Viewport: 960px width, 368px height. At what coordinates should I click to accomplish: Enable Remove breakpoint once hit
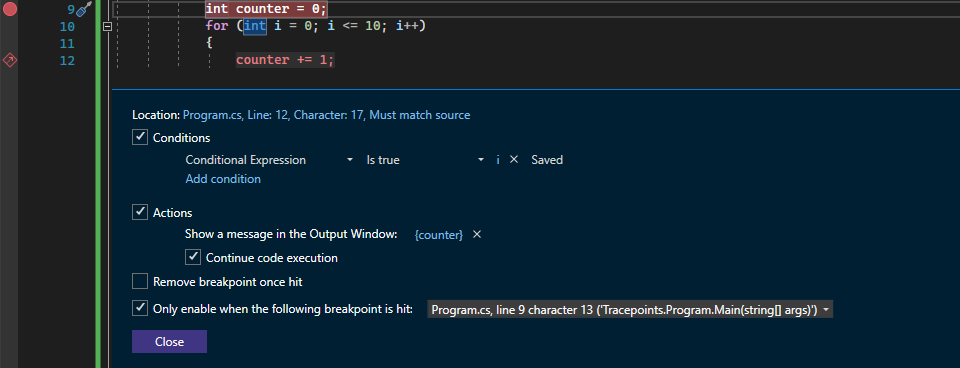(140, 282)
